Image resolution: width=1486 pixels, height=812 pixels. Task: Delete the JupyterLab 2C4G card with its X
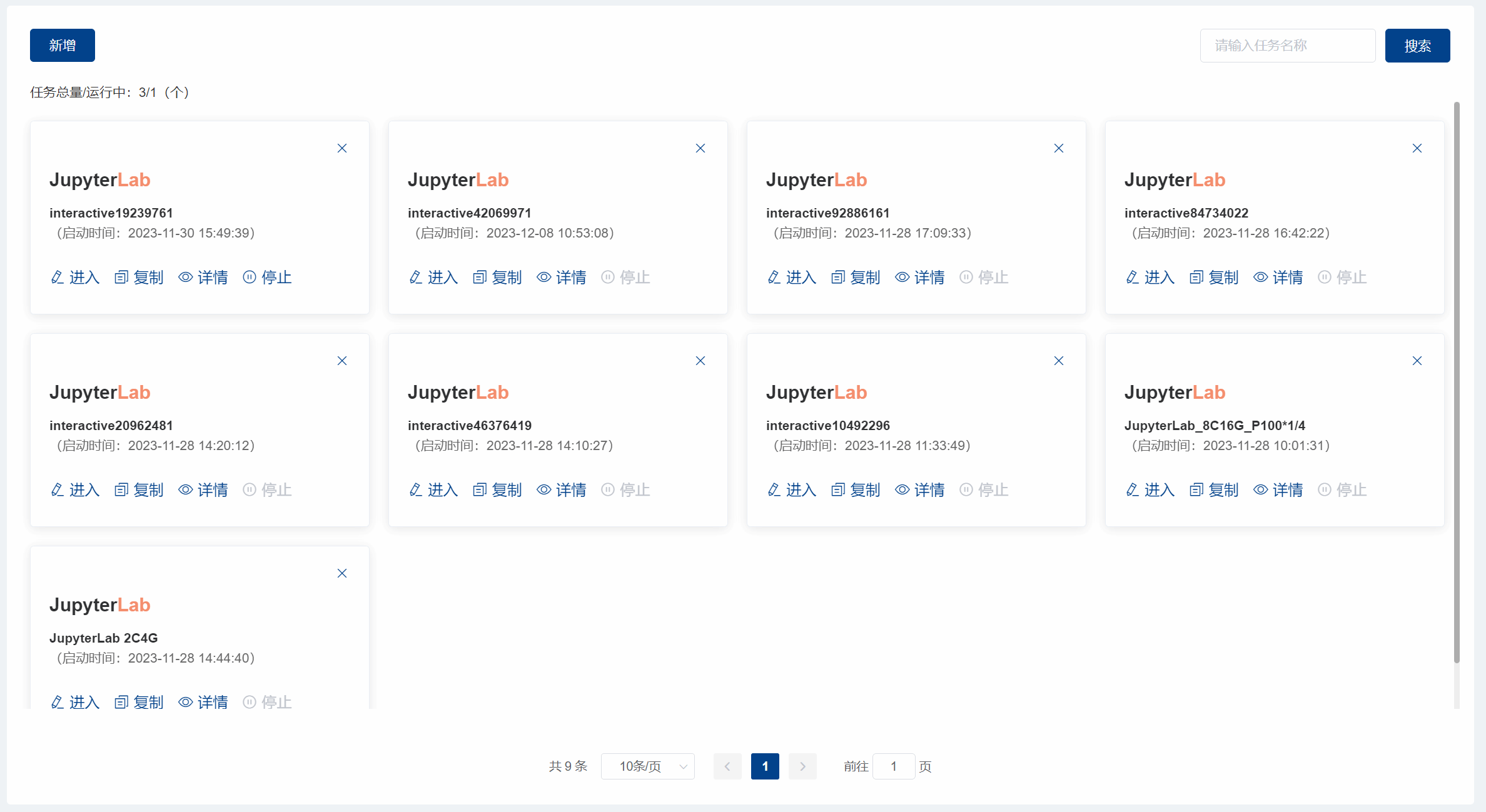(342, 573)
